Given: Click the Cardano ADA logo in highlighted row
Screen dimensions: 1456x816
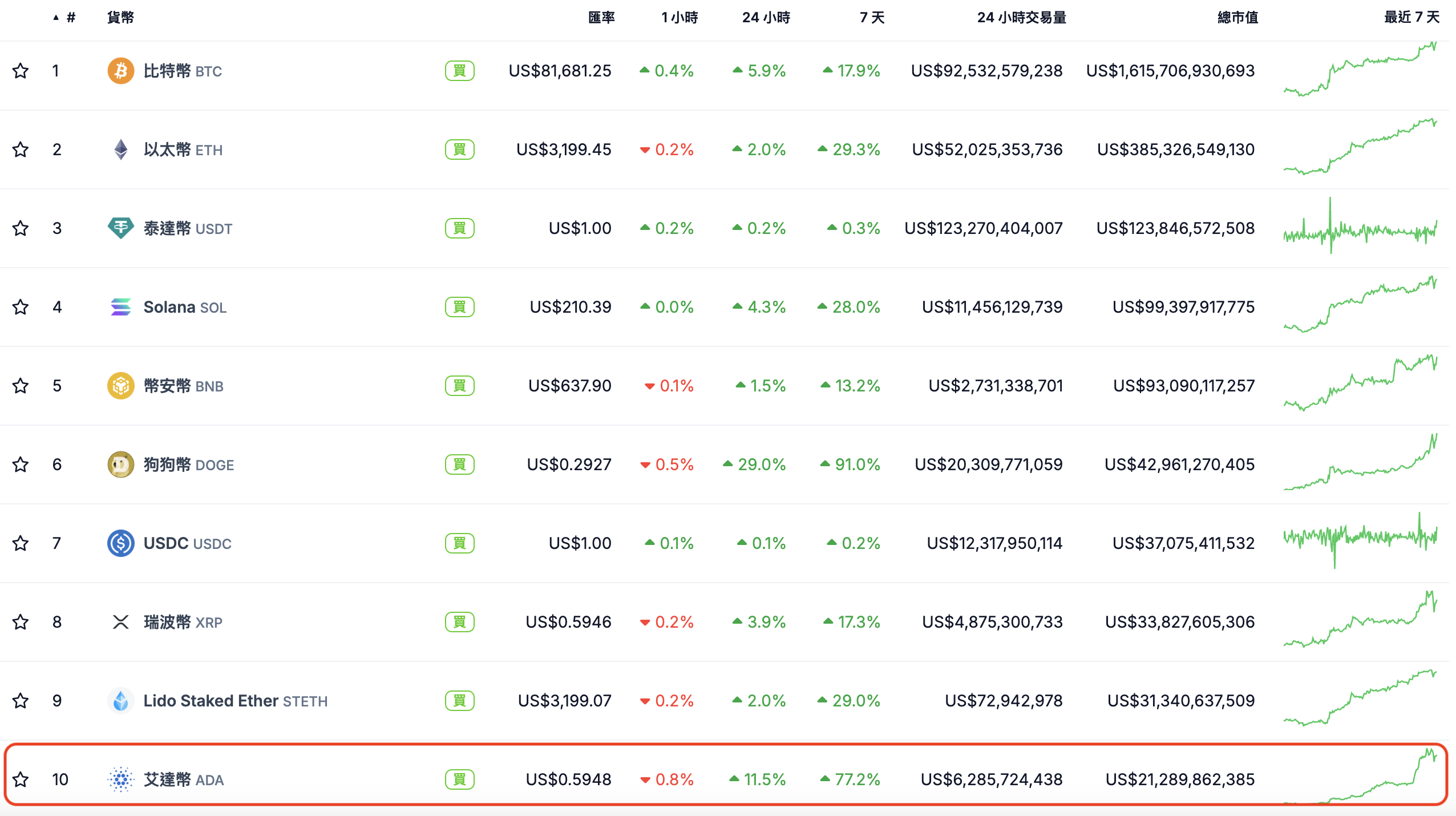Looking at the screenshot, I should (120, 779).
